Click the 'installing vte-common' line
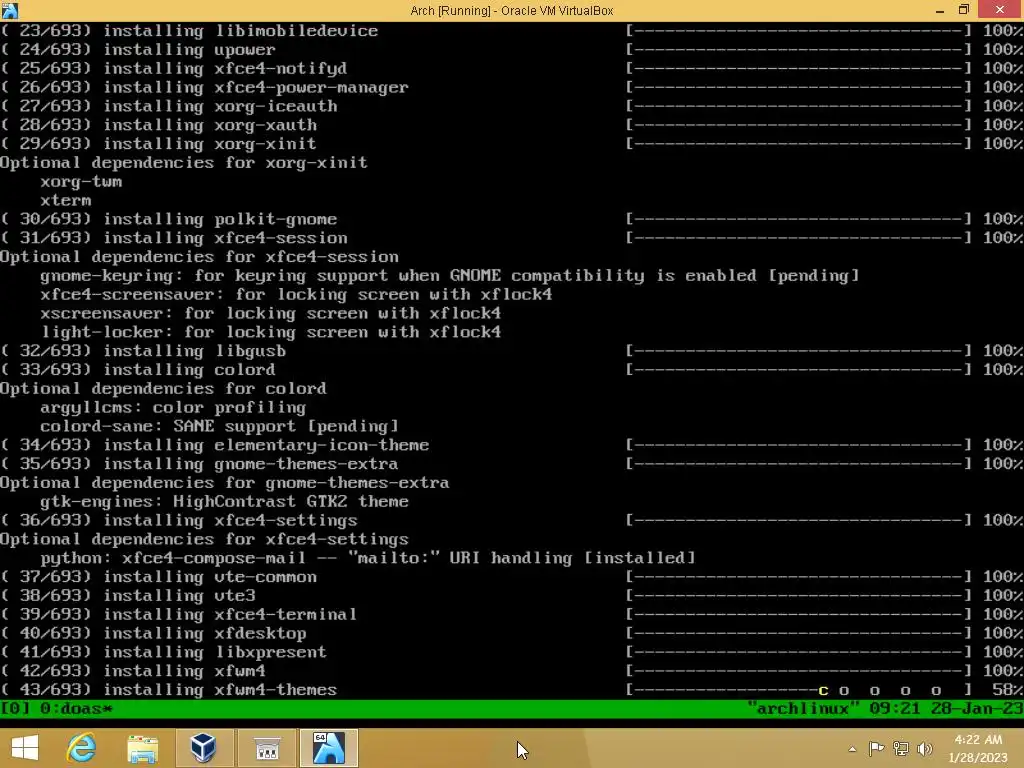This screenshot has width=1024, height=768. 159,577
